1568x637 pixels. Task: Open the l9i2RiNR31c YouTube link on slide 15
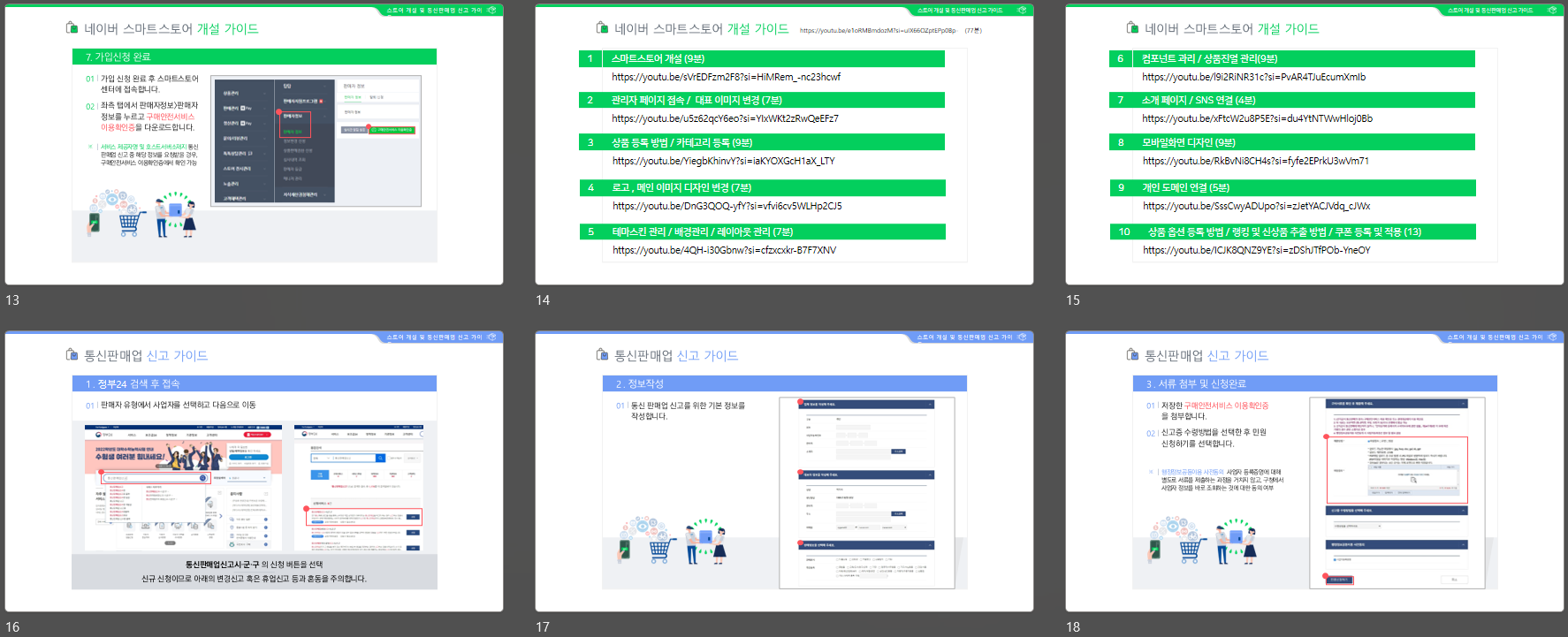(1253, 77)
